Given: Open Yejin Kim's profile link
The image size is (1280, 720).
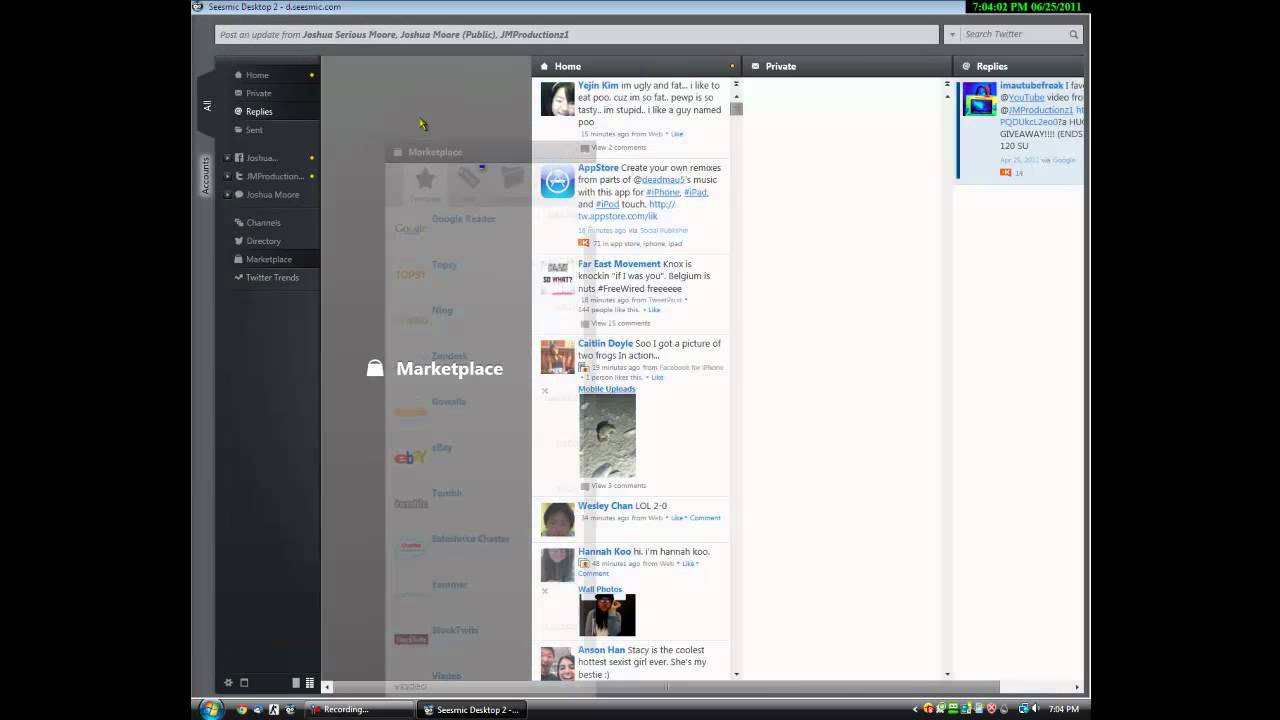Looking at the screenshot, I should click(598, 86).
